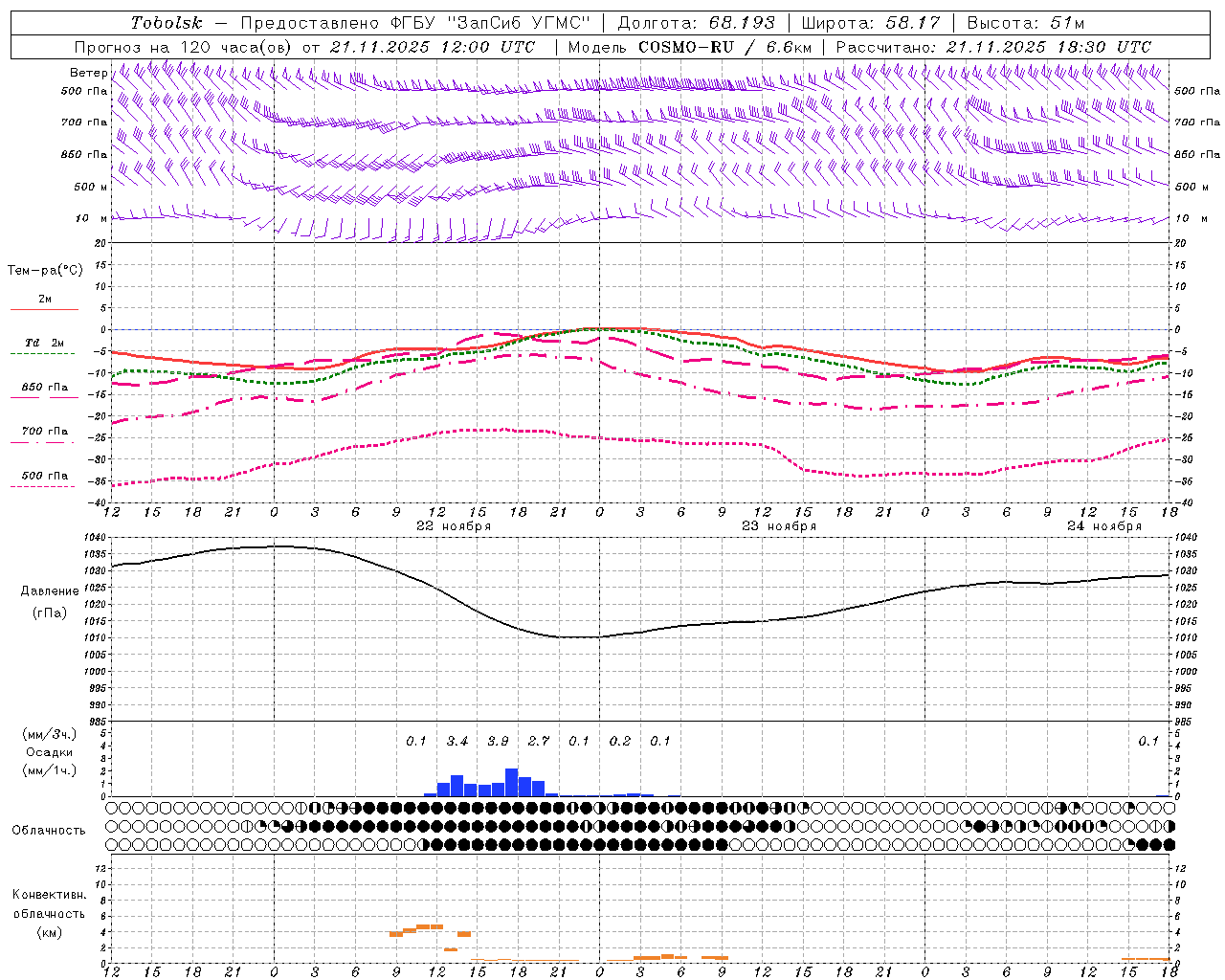Click the '2м' temperature legend line sample
The width and height of the screenshot is (1225, 980).
coord(44,310)
